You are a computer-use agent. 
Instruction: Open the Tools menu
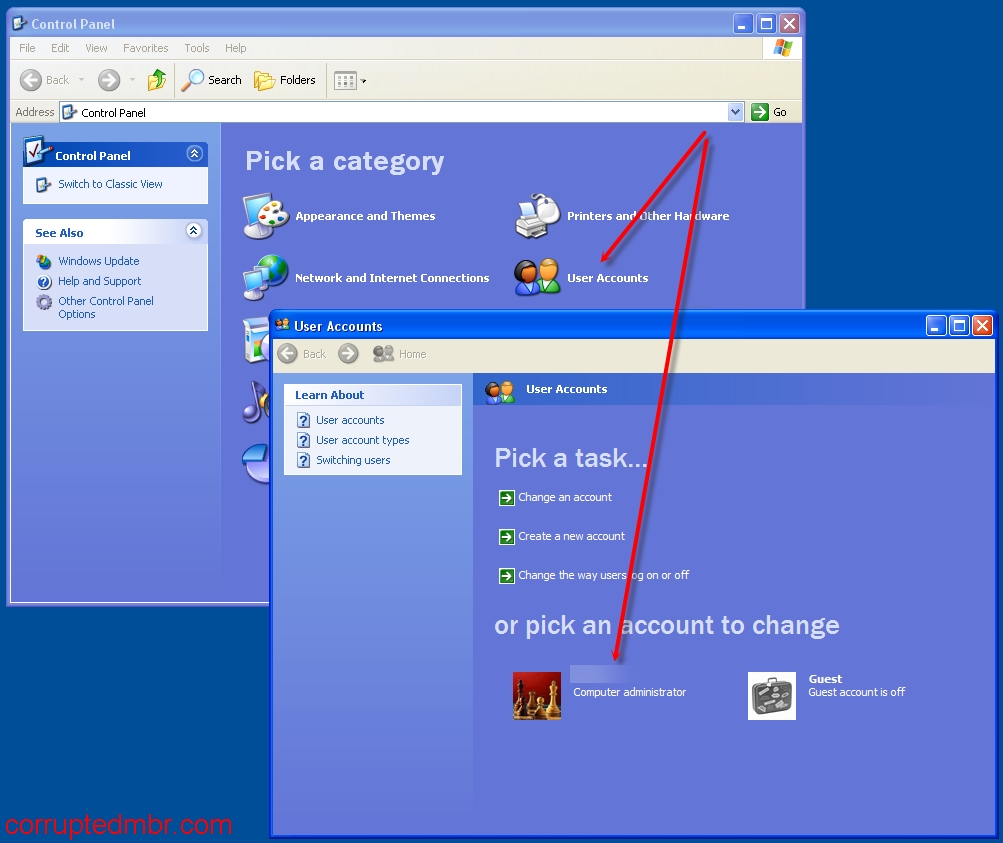[x=197, y=48]
